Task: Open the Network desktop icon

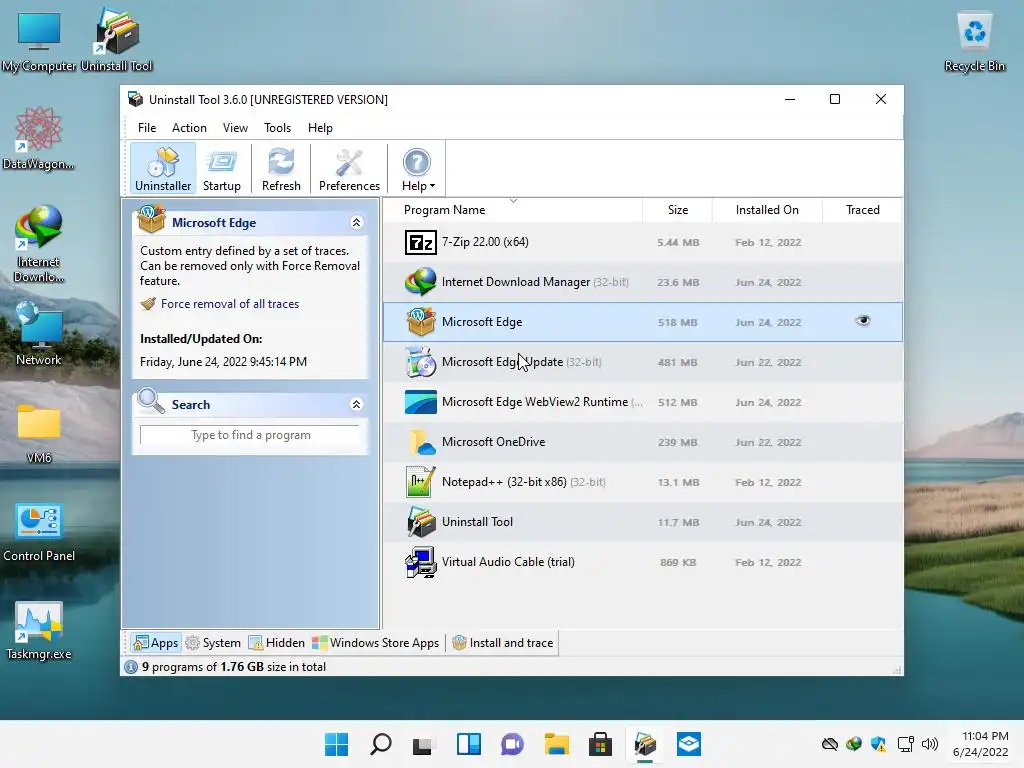Action: pos(39,334)
